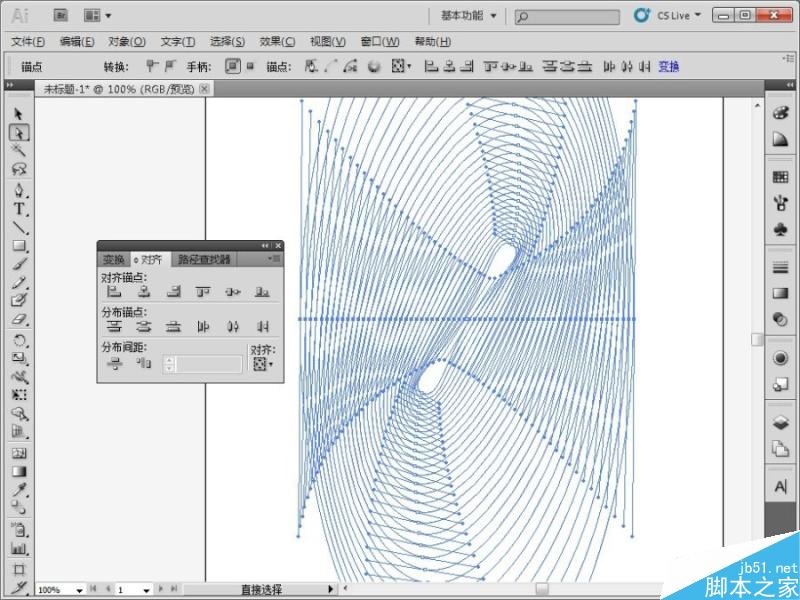Select the Direct Selection tool
800x600 pixels.
[x=18, y=131]
